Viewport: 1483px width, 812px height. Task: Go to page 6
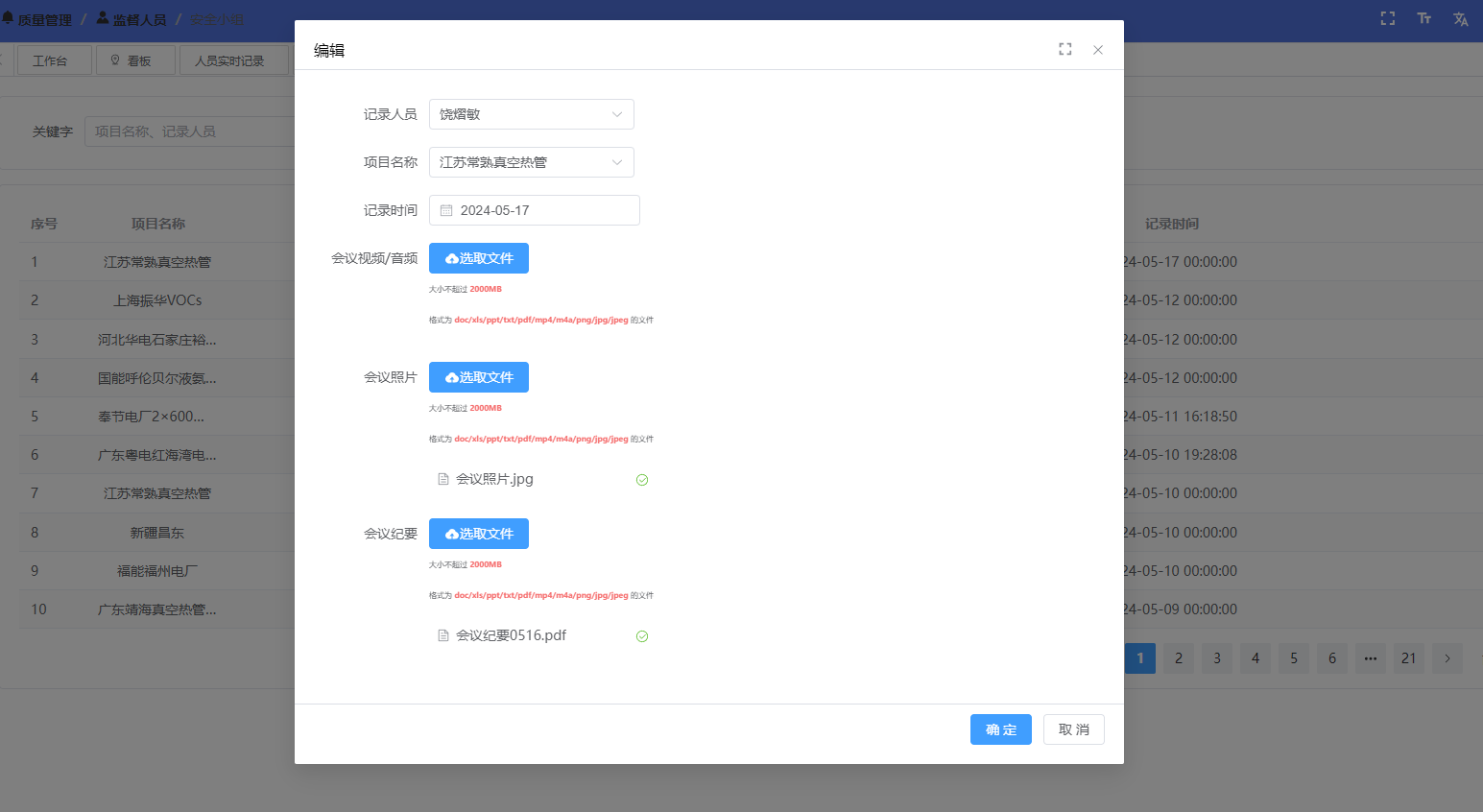(x=1332, y=658)
